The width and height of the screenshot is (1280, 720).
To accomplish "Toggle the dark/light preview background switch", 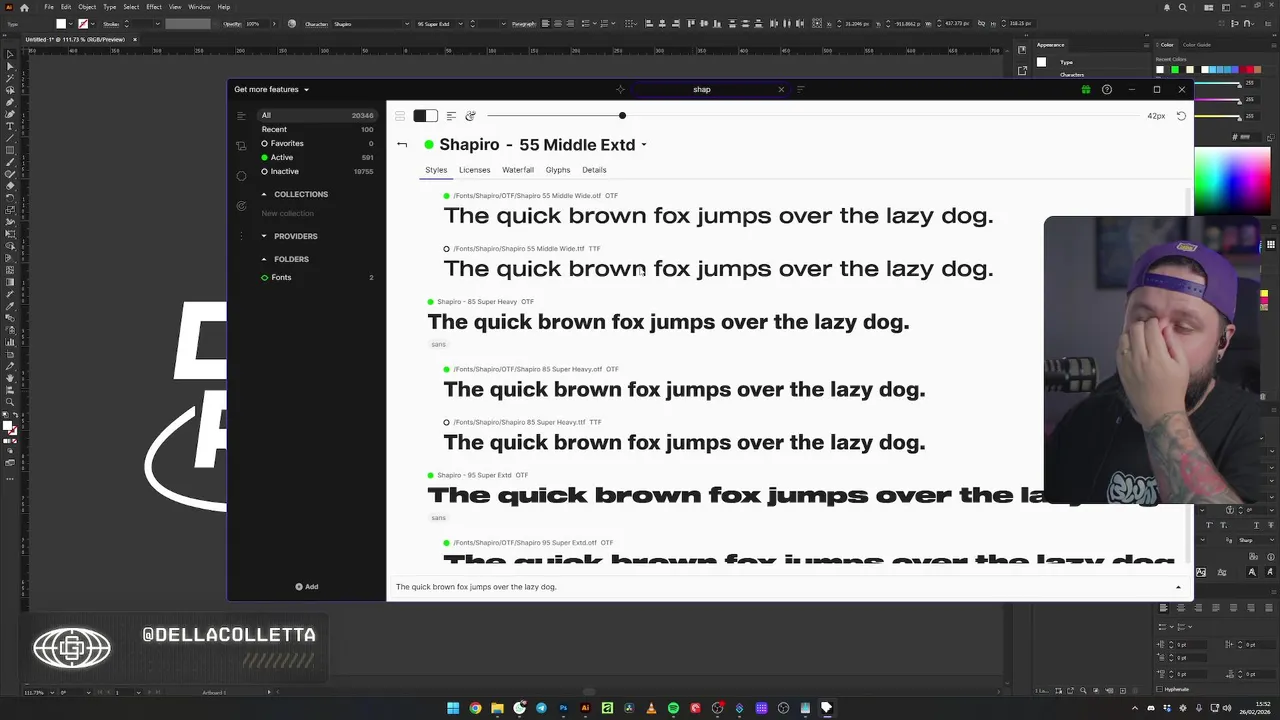I will [x=425, y=116].
